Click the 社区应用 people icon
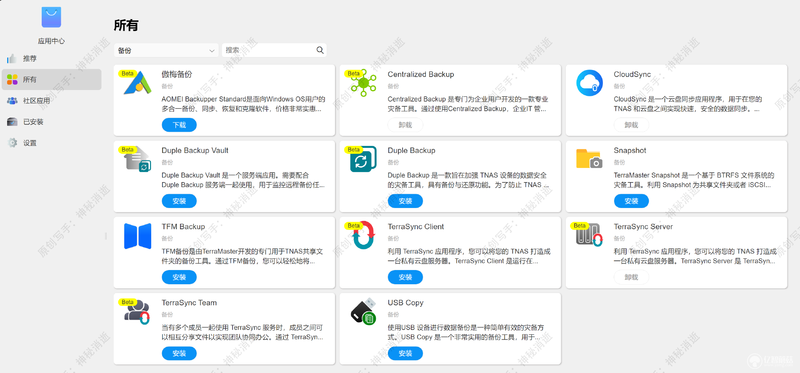 [12, 101]
